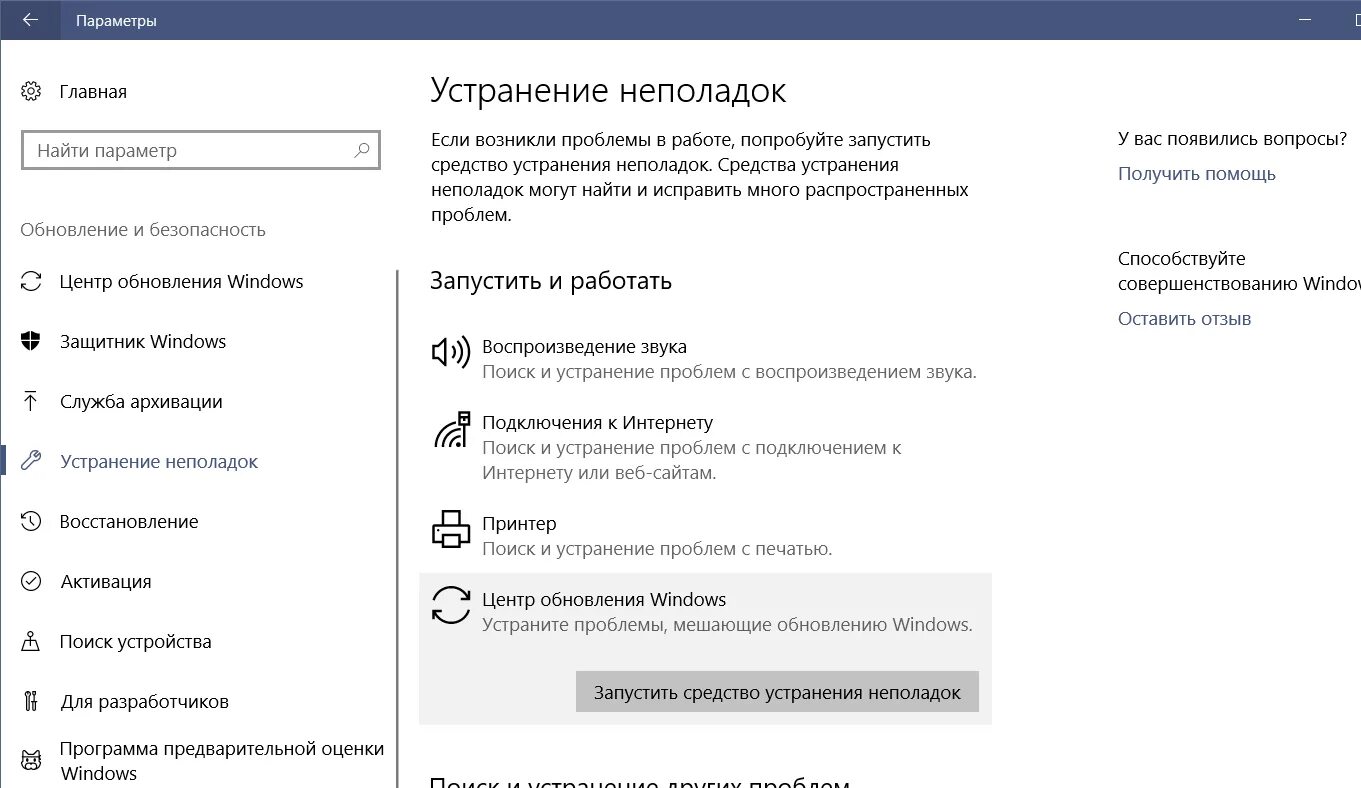
Task: Open Программа предварительной оценки Windows
Action: click(x=222, y=761)
